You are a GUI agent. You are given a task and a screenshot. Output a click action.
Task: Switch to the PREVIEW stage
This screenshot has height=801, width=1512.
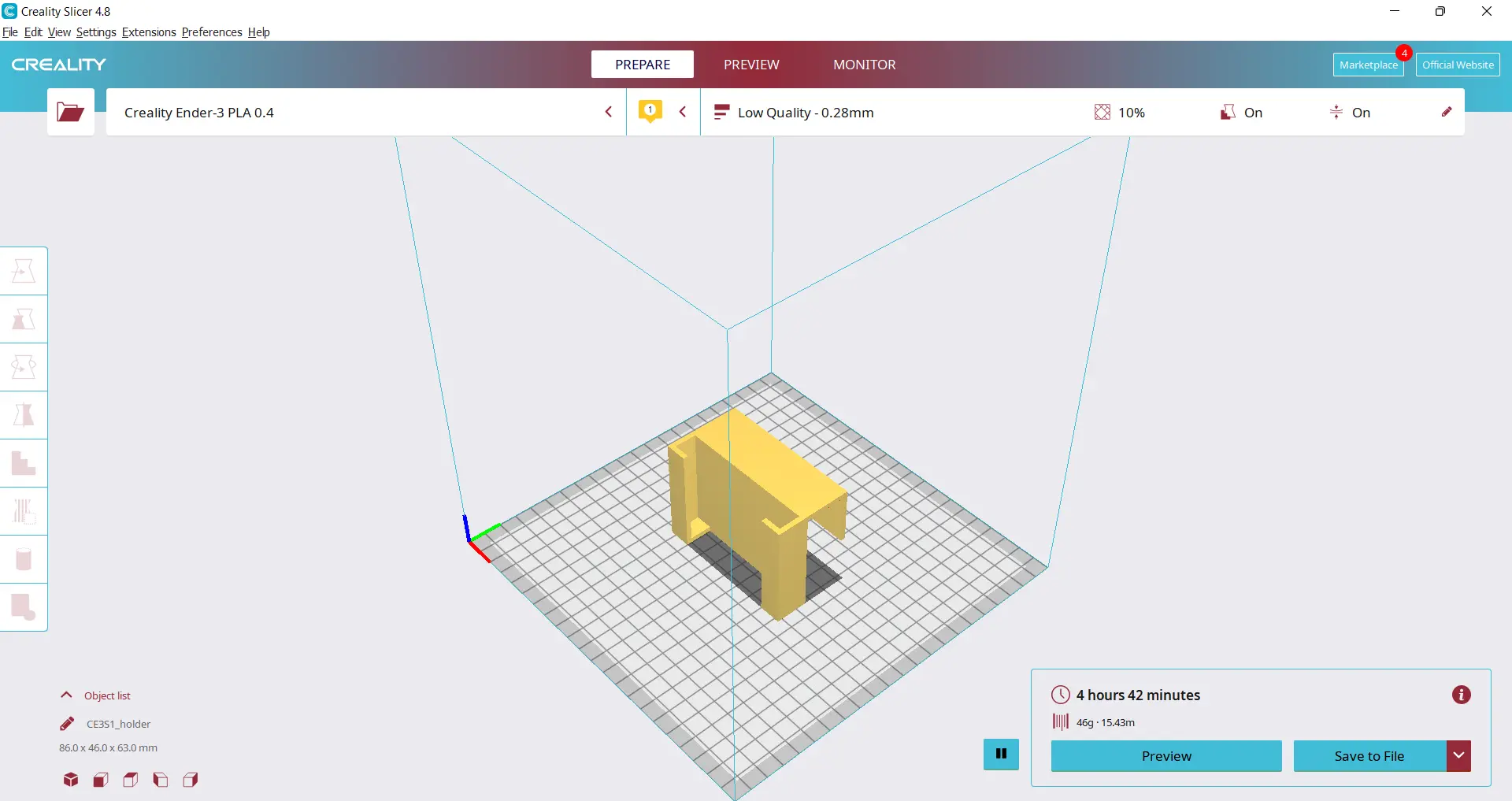751,65
